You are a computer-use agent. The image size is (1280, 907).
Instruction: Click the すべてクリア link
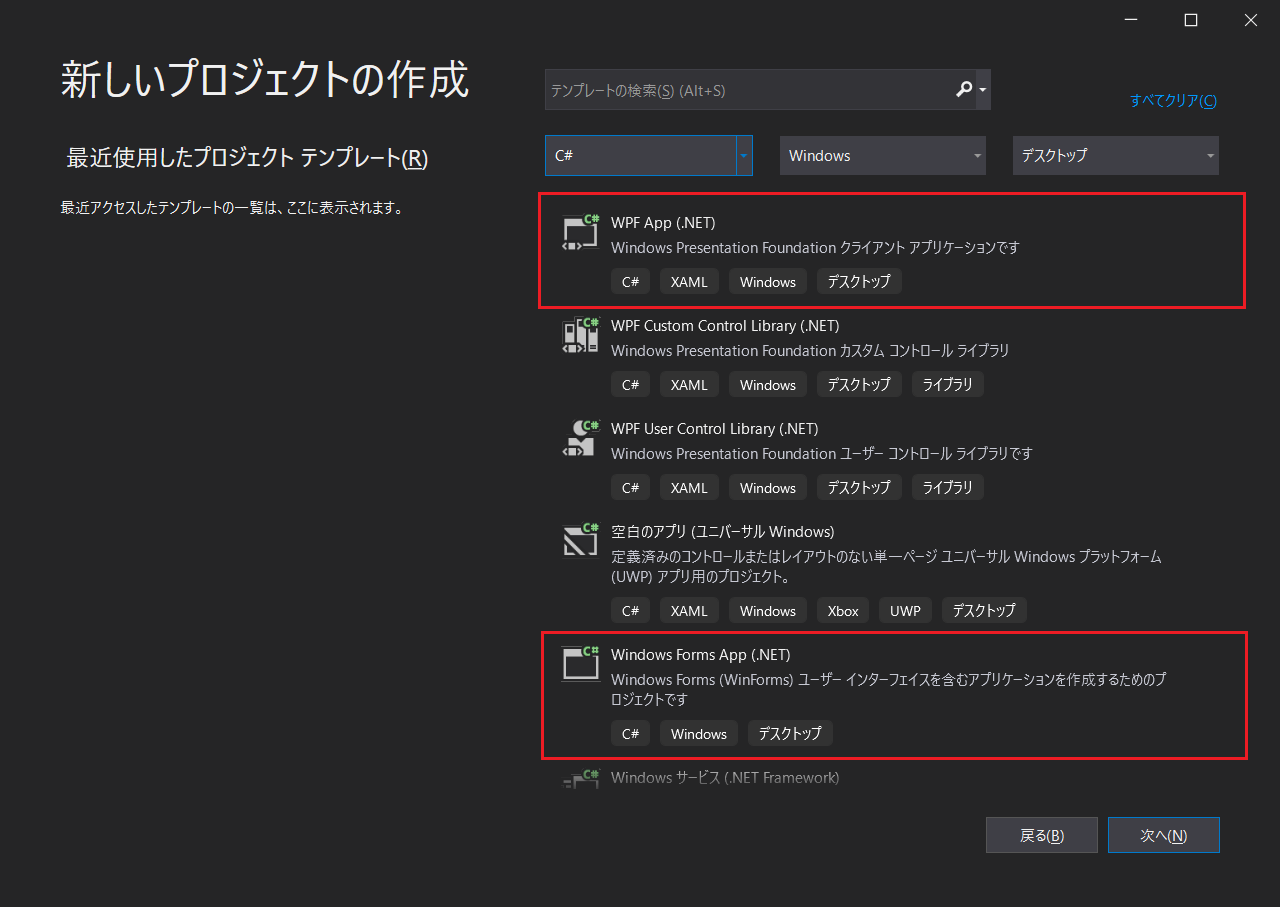(1173, 101)
